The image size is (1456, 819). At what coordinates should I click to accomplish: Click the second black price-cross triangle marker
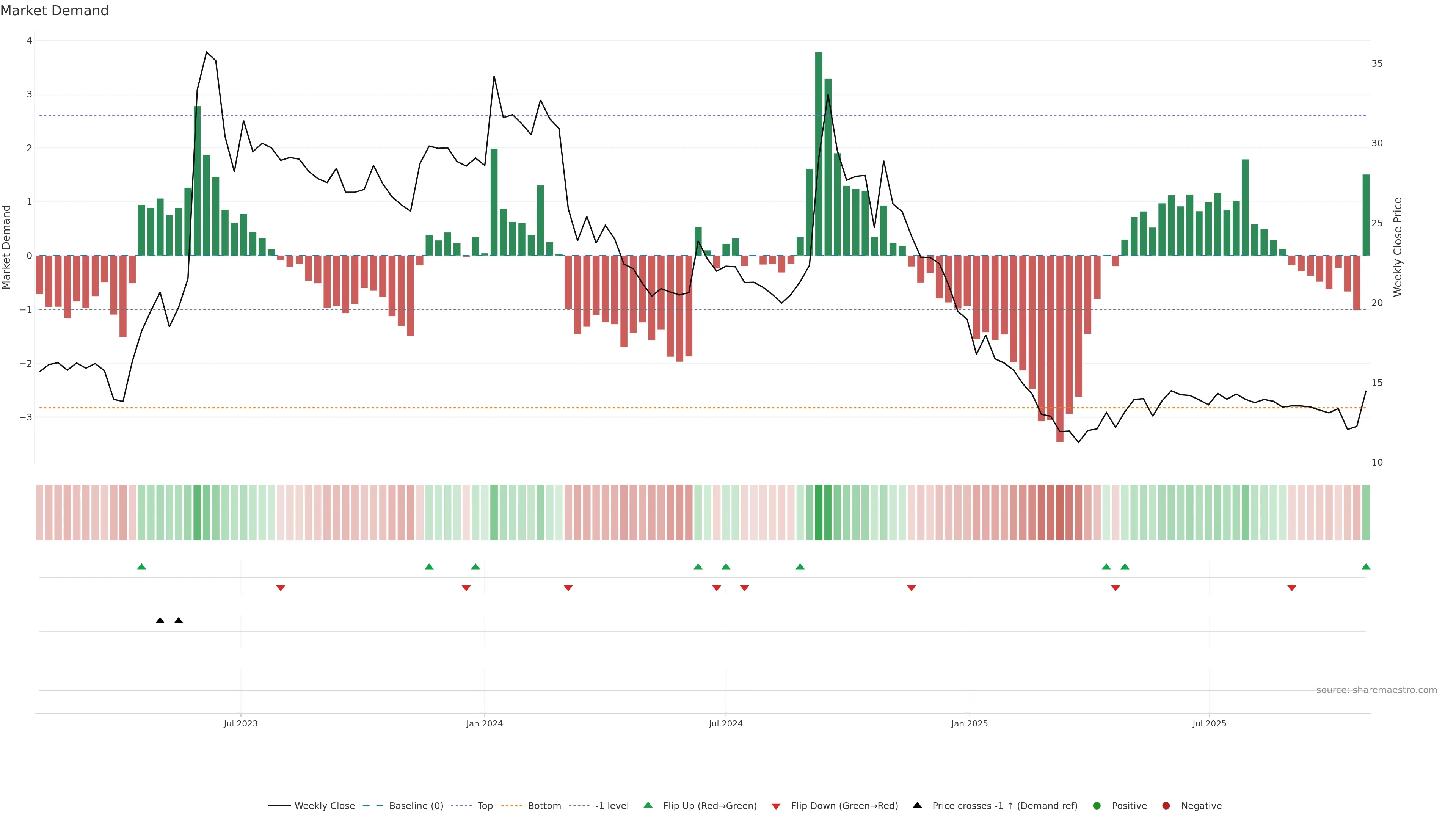(x=179, y=621)
